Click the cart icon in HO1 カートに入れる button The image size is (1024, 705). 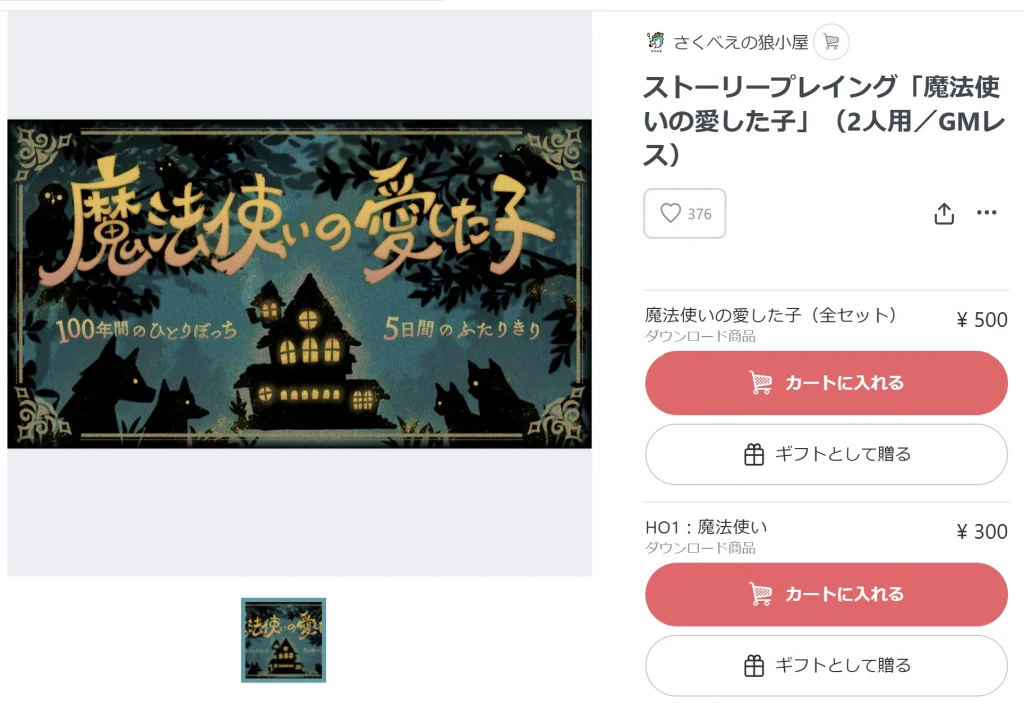tap(761, 594)
